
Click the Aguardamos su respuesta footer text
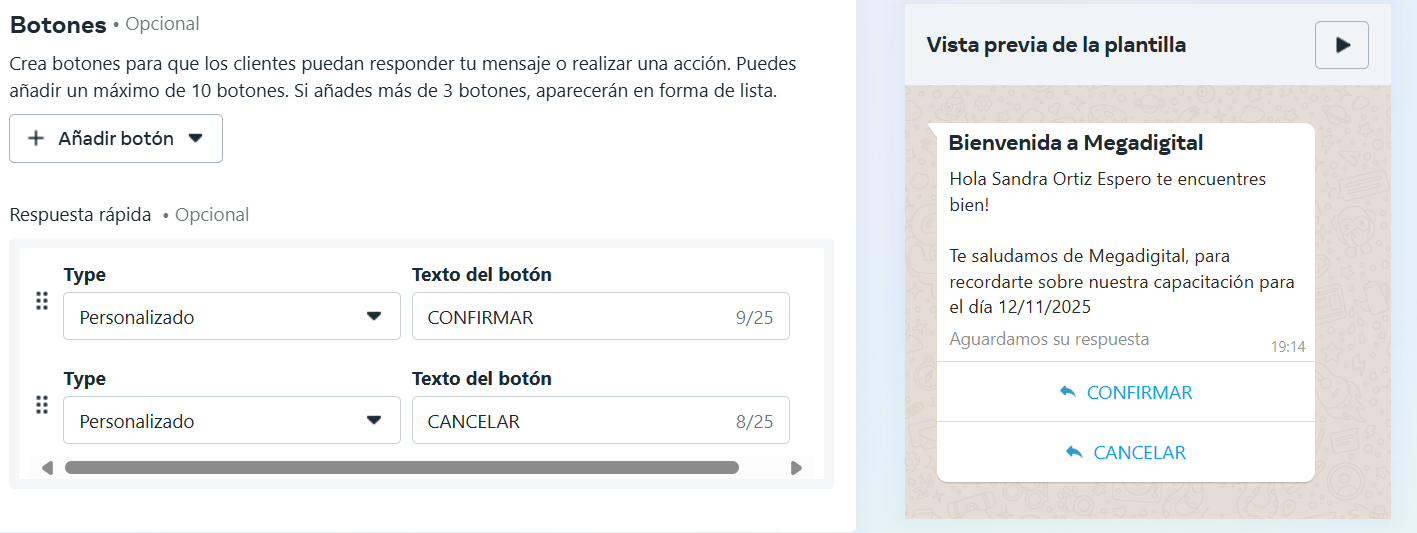click(x=1049, y=339)
